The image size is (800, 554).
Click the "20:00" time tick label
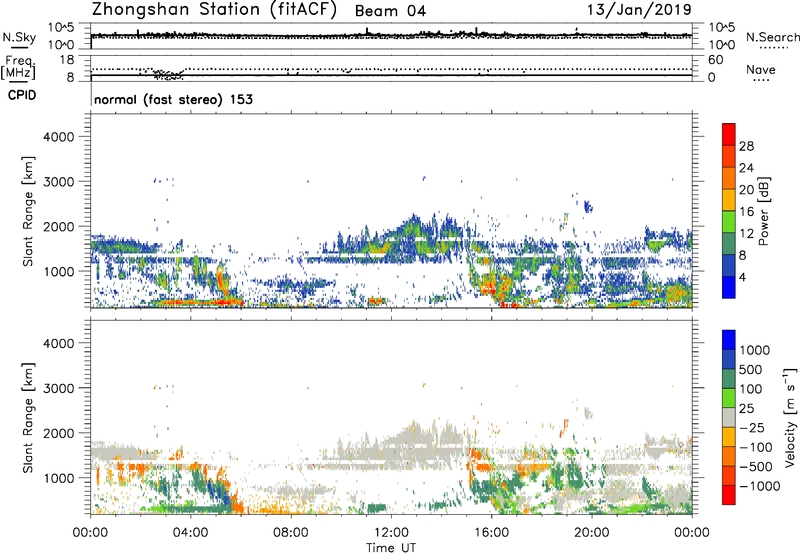(592, 533)
